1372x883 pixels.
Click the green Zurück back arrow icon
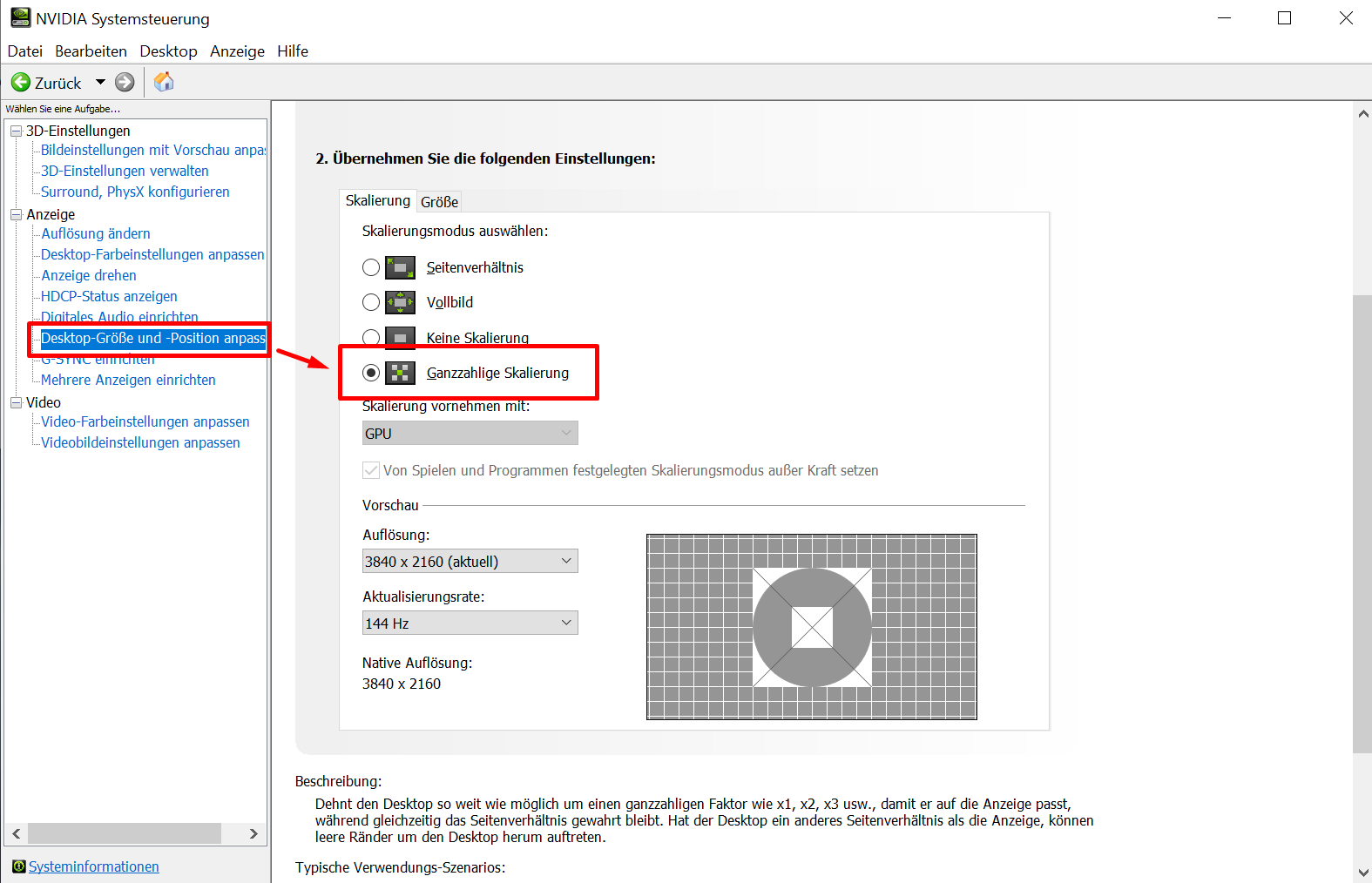(21, 83)
